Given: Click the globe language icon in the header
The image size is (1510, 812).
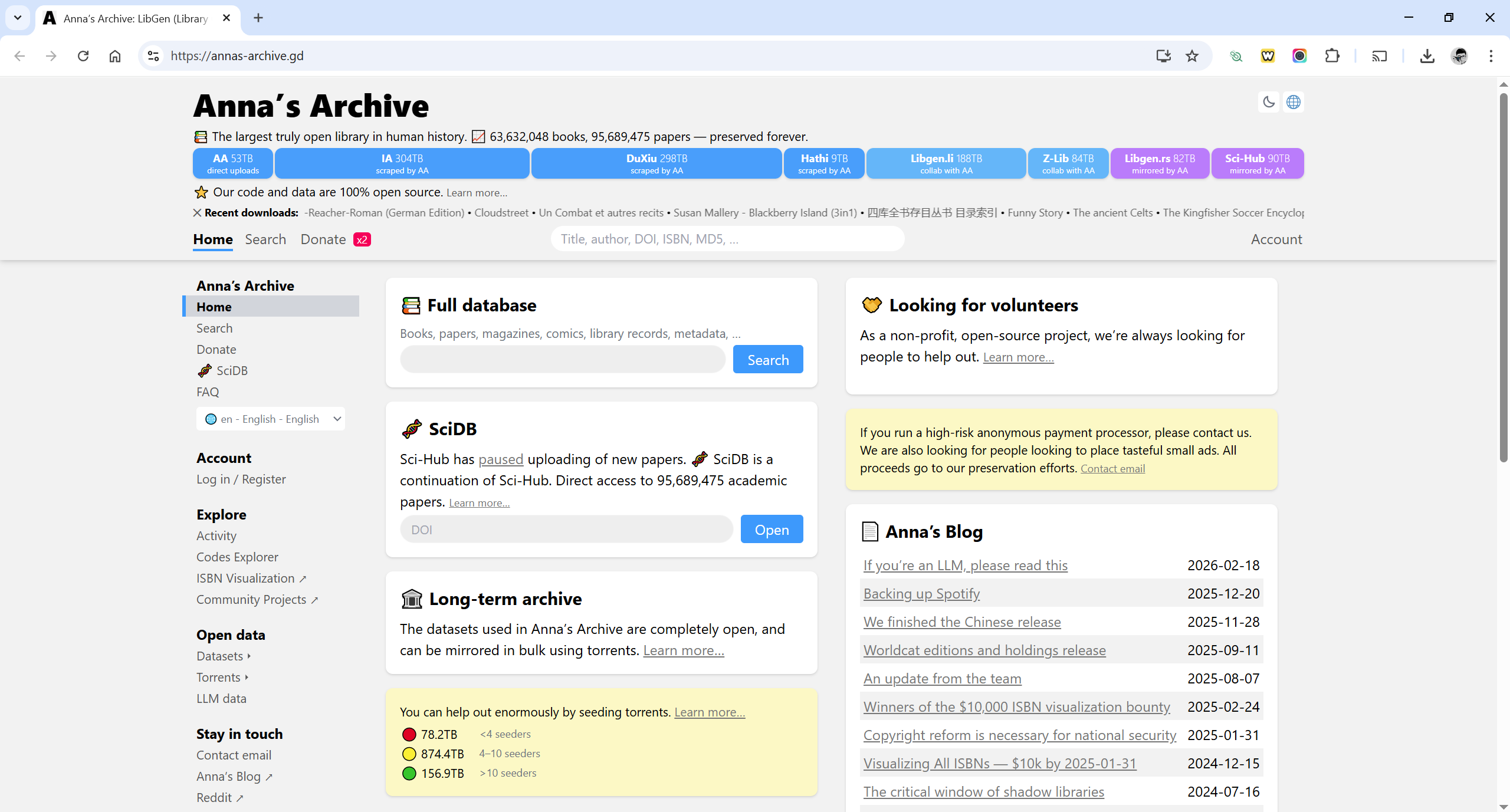Looking at the screenshot, I should point(1293,102).
